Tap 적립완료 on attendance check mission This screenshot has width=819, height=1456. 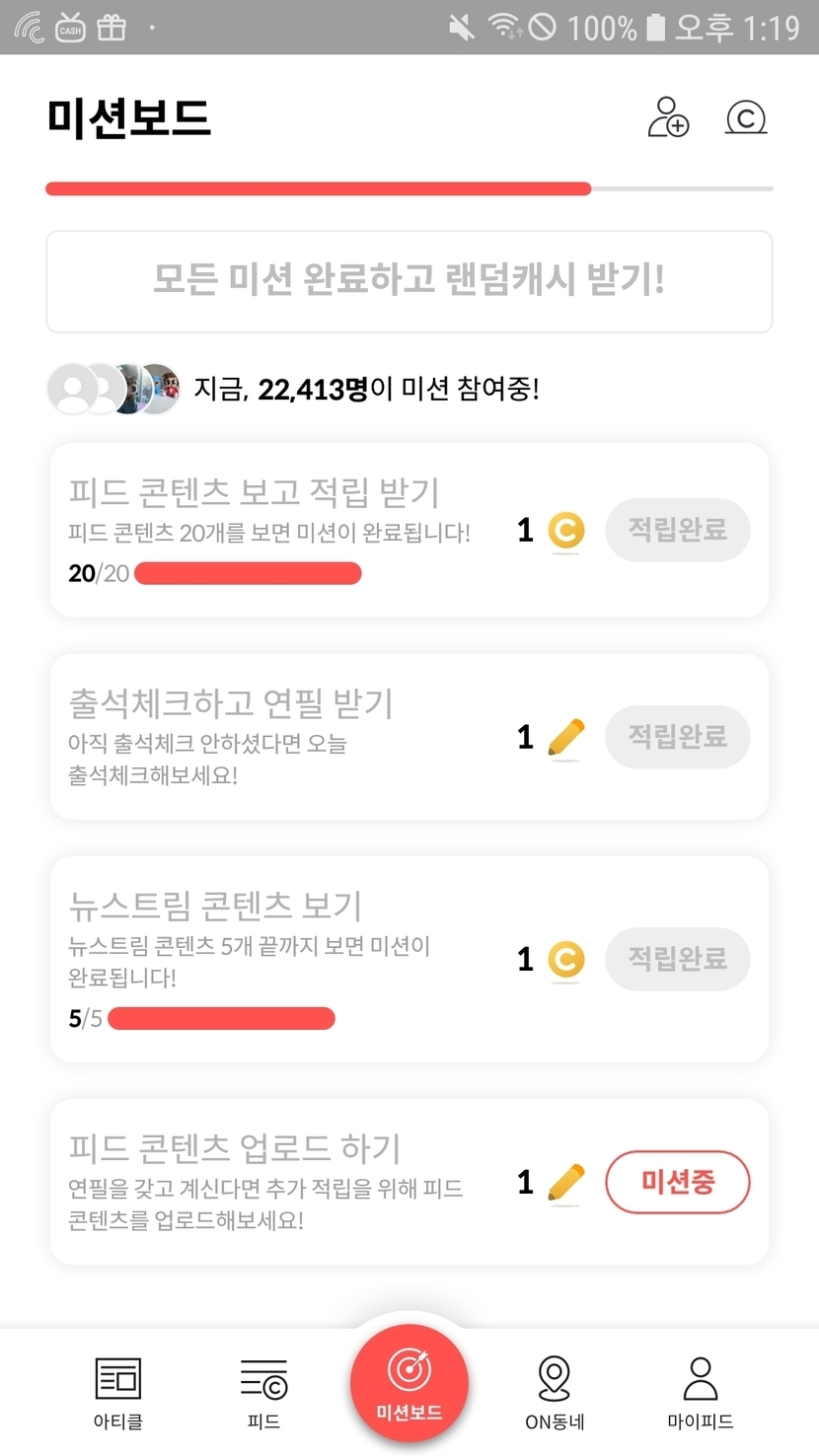coord(677,738)
